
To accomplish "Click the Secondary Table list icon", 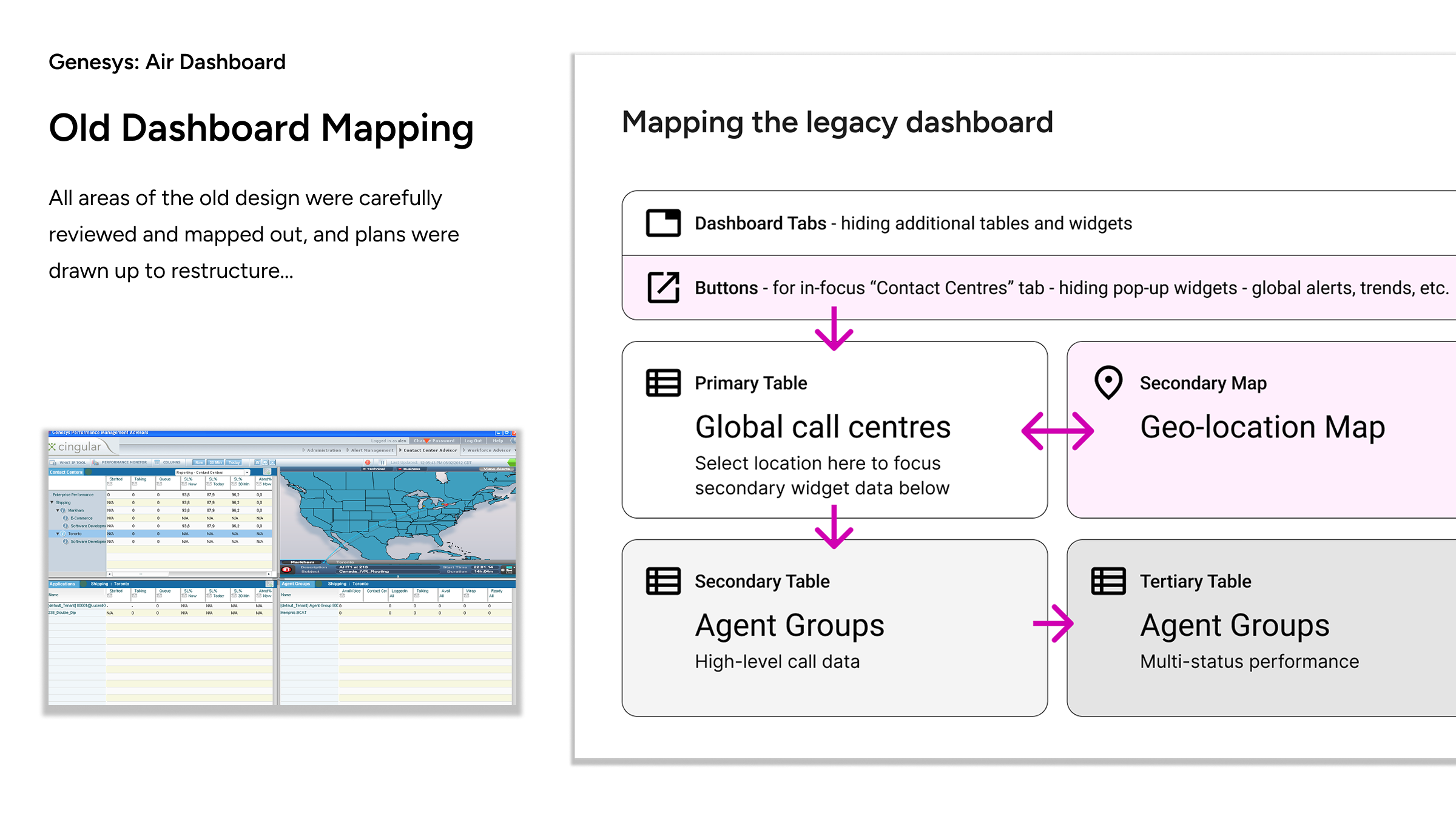I will (663, 581).
